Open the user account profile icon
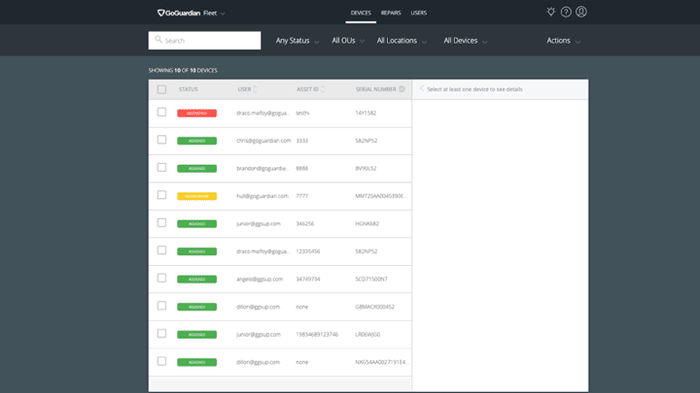This screenshot has height=393, width=700. click(x=581, y=12)
